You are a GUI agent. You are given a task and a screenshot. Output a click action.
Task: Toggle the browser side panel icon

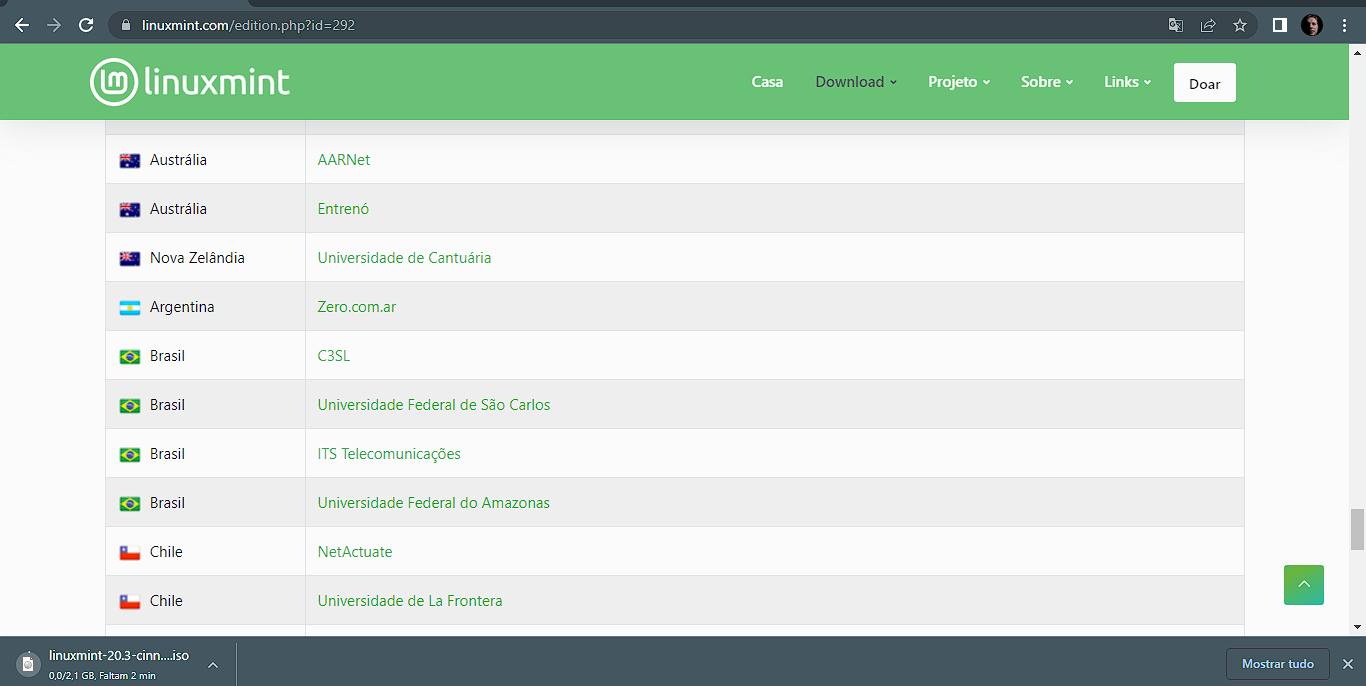point(1280,25)
